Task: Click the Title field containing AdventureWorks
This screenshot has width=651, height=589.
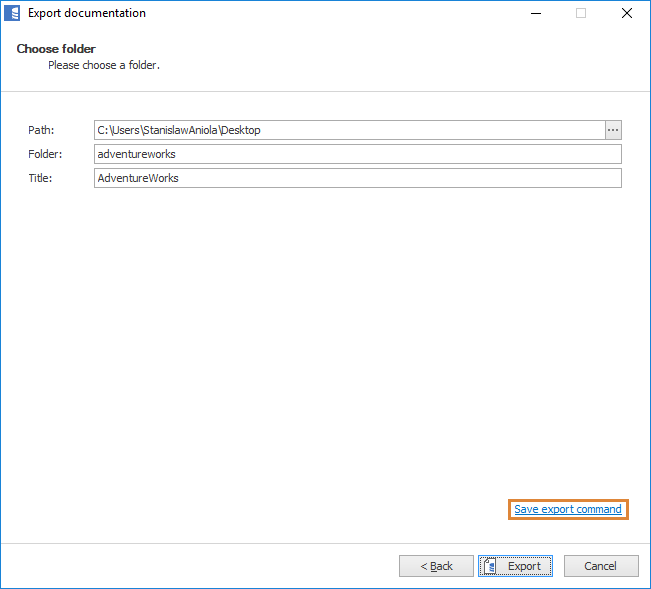Action: pyautogui.click(x=358, y=178)
